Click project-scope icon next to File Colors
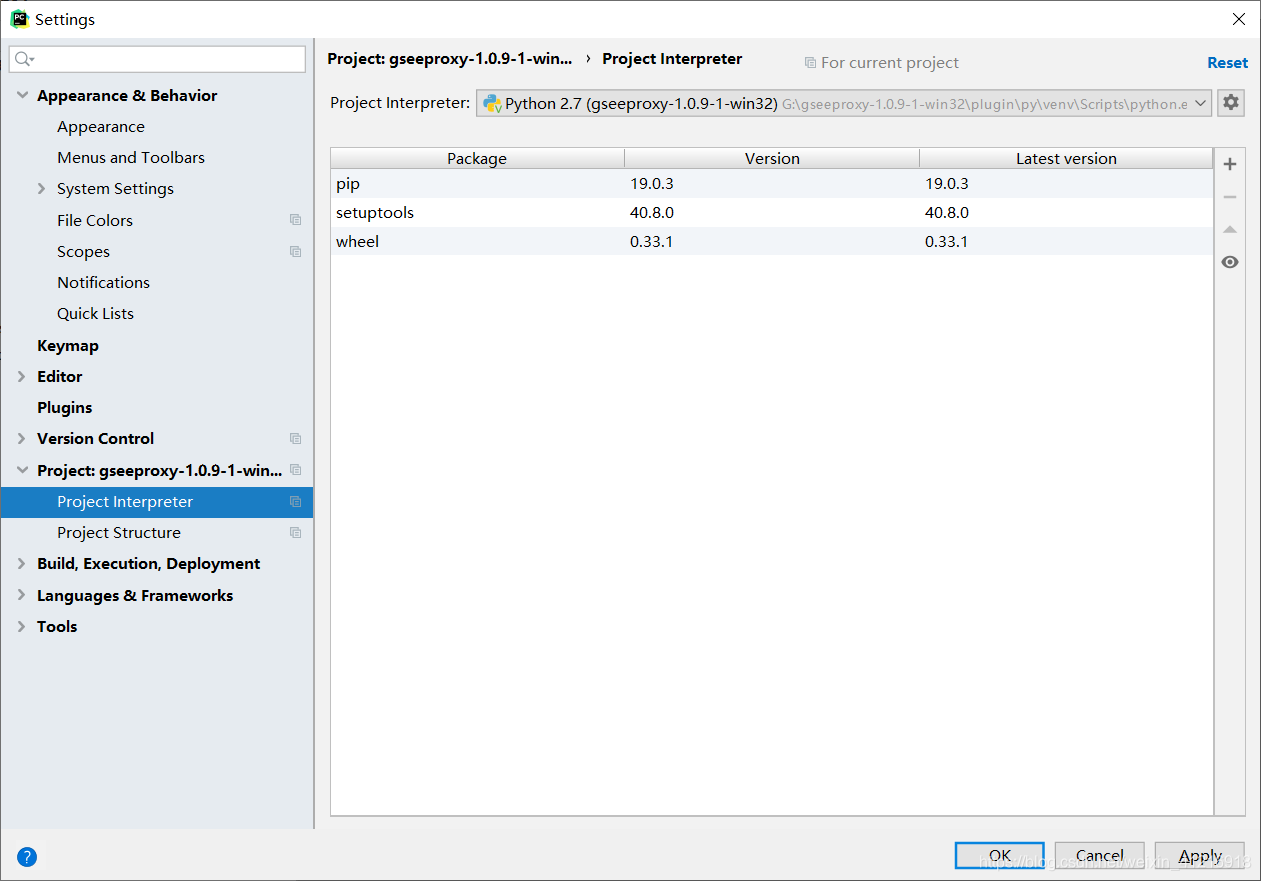Image resolution: width=1261 pixels, height=881 pixels. 295,220
